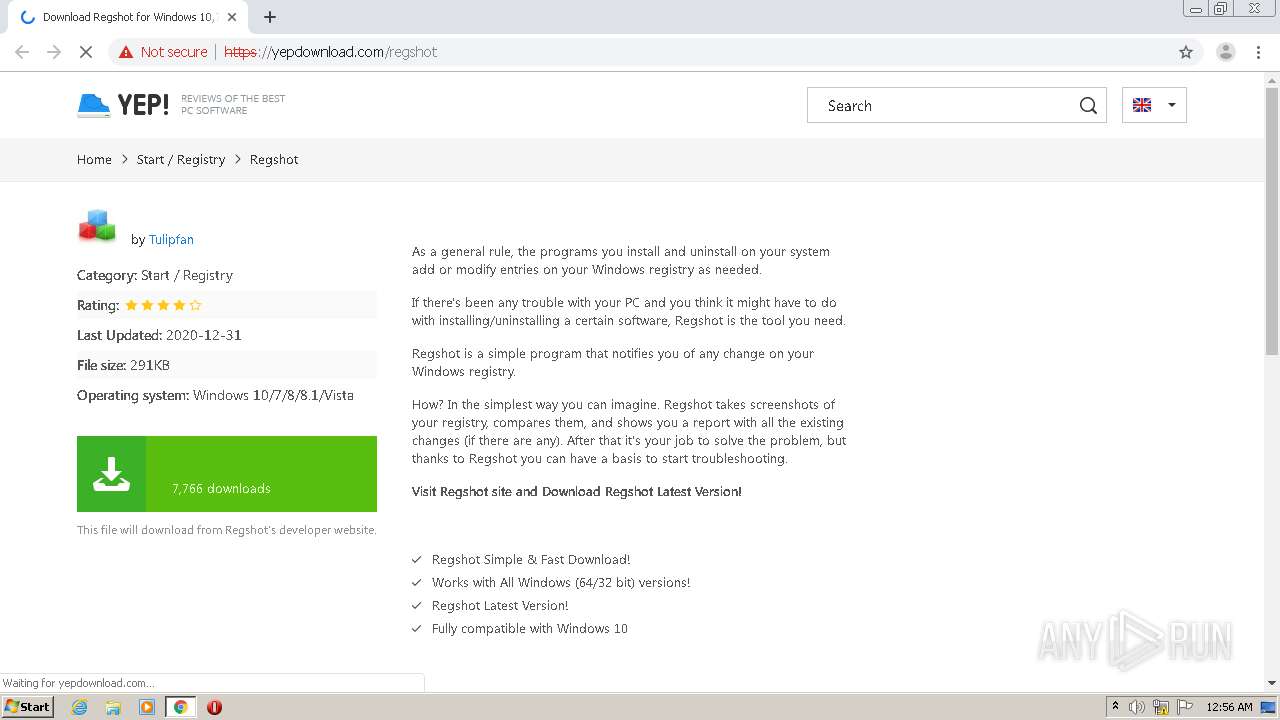The image size is (1280, 720).
Task: Close the Download Regshot tab
Action: pos(233,17)
